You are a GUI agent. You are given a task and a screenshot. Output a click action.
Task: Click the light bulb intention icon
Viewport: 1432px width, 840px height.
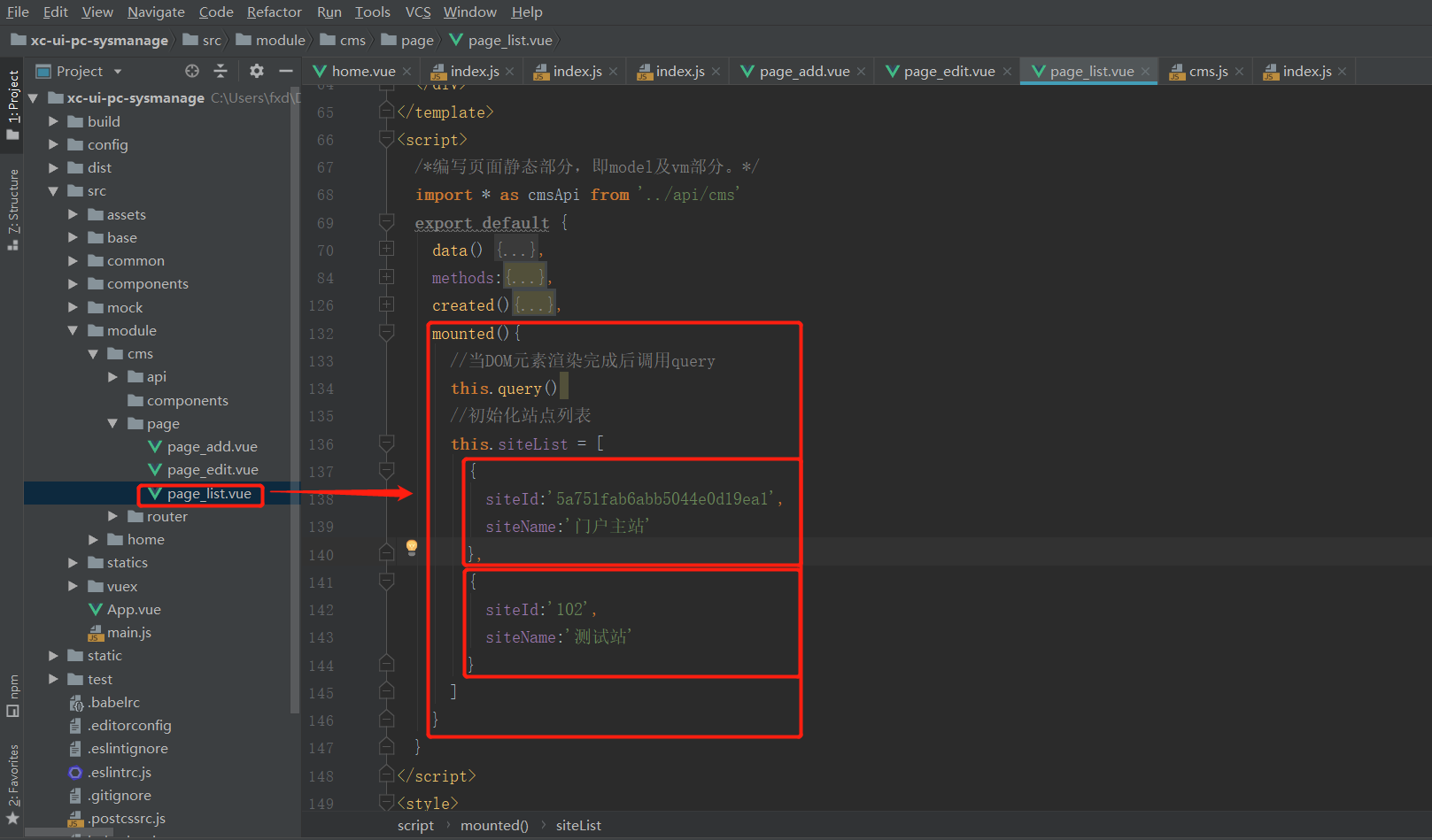[x=412, y=547]
